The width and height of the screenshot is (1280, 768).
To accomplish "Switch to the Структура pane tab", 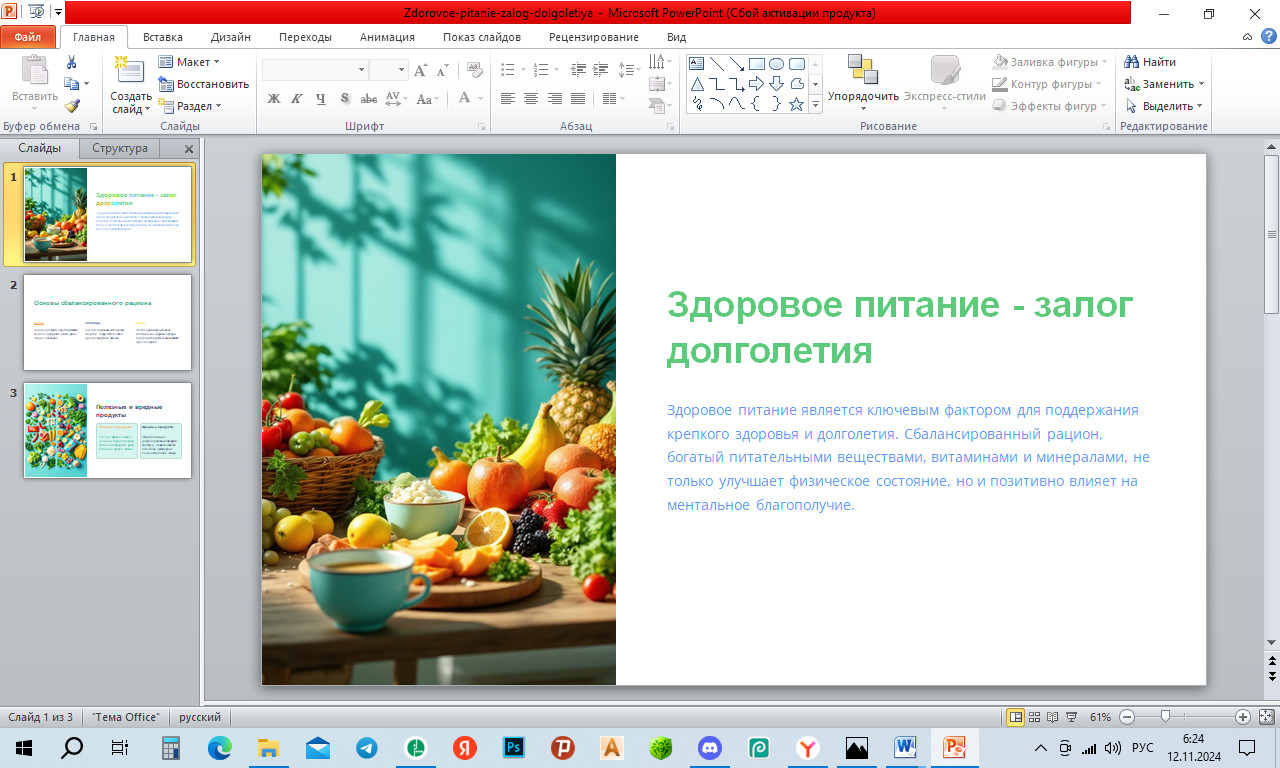I will 120,148.
